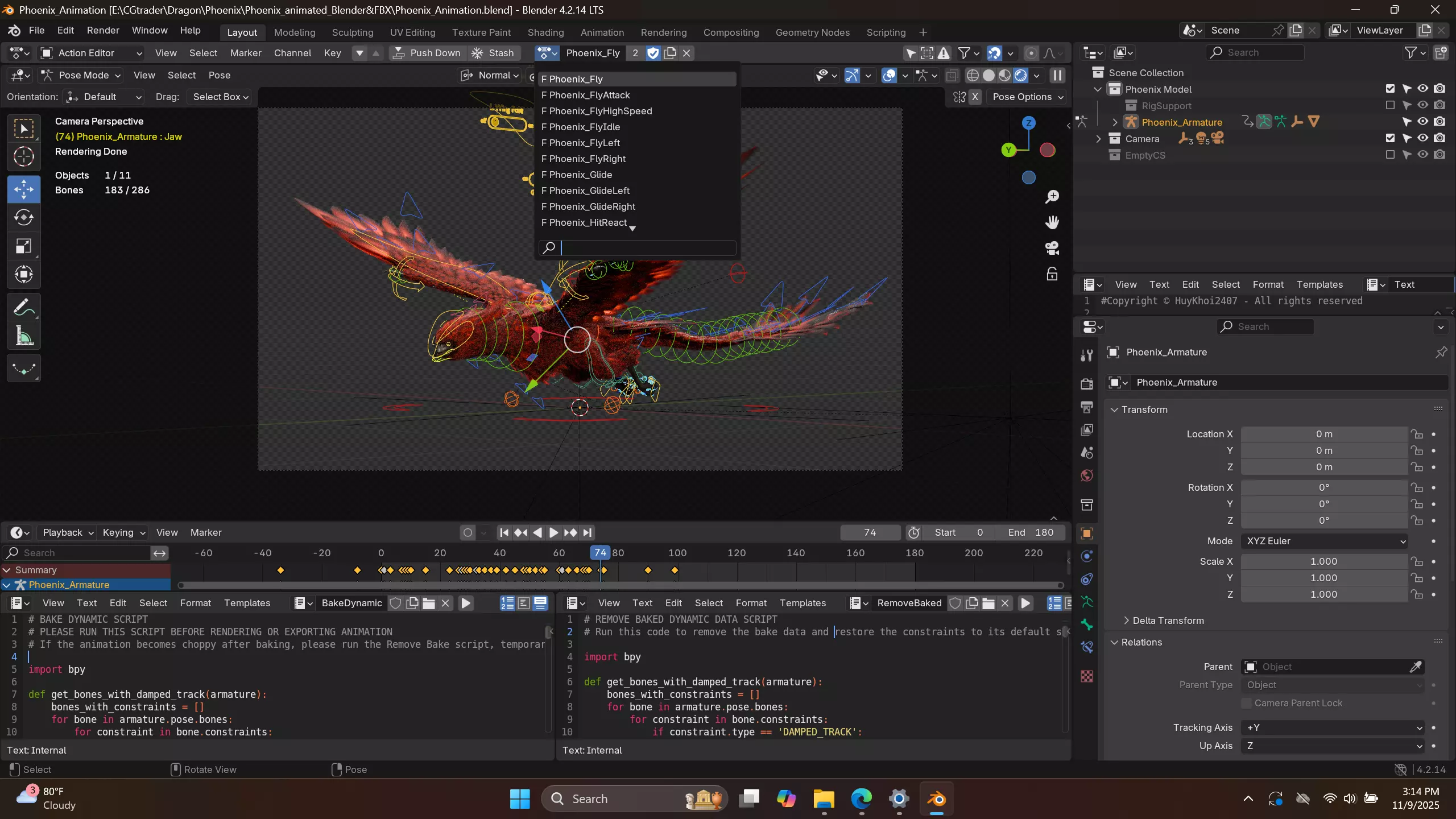Activate the Rotate tool
Screen dimensions: 1456x819
coord(23,218)
